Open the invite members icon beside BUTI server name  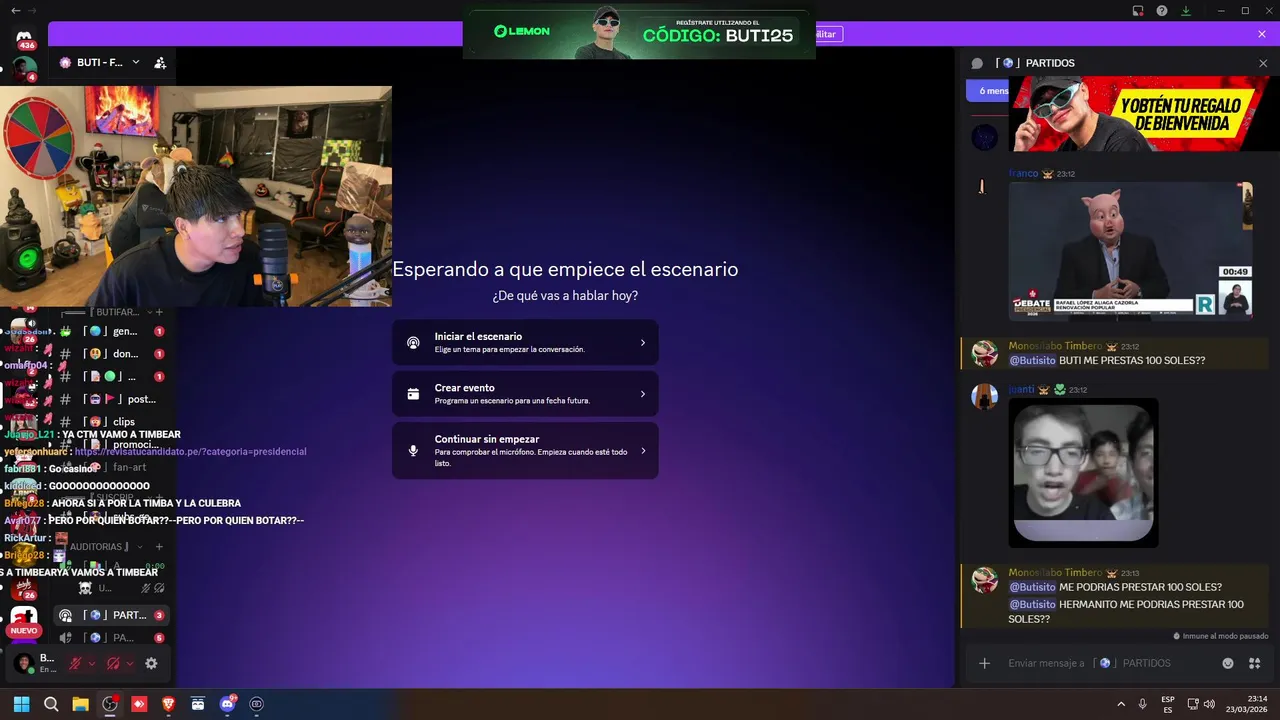[x=160, y=63]
